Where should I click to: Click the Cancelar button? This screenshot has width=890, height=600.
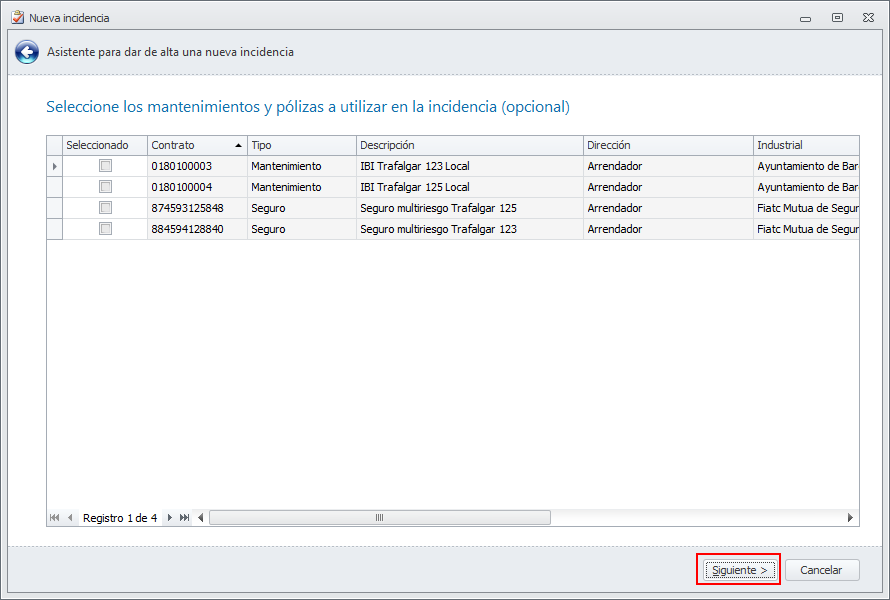[821, 570]
